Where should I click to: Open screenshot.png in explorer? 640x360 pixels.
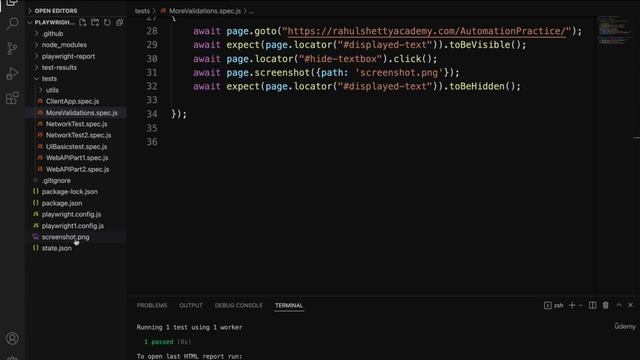coord(65,237)
